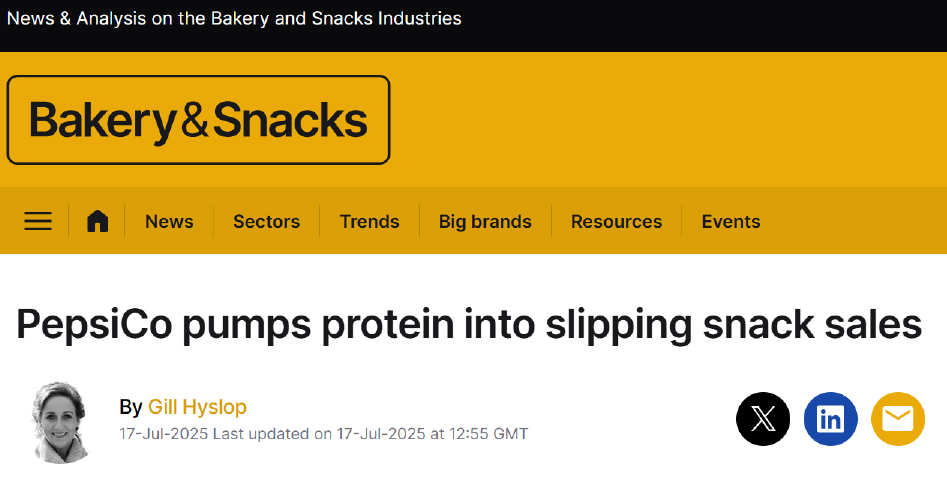947x490 pixels.
Task: Click the PepsiCo pumps protein headline
Action: point(469,324)
